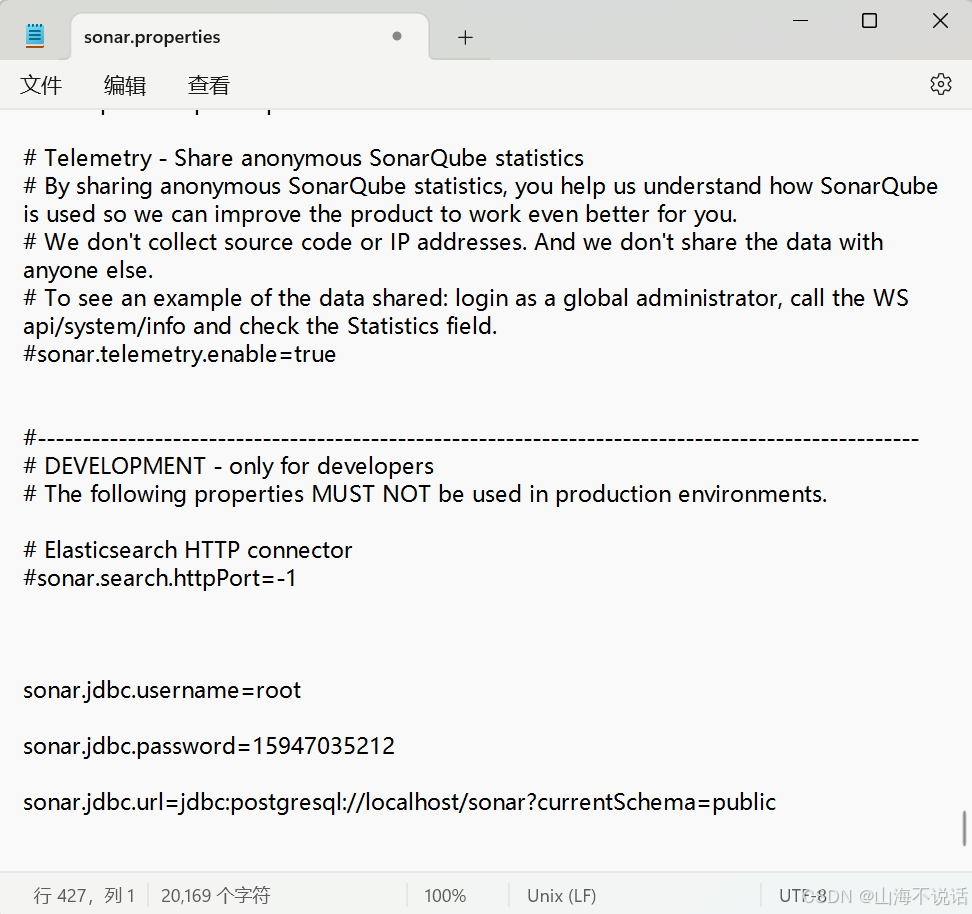972x914 pixels.
Task: Click the CSDN watermark text
Action: click(876, 896)
